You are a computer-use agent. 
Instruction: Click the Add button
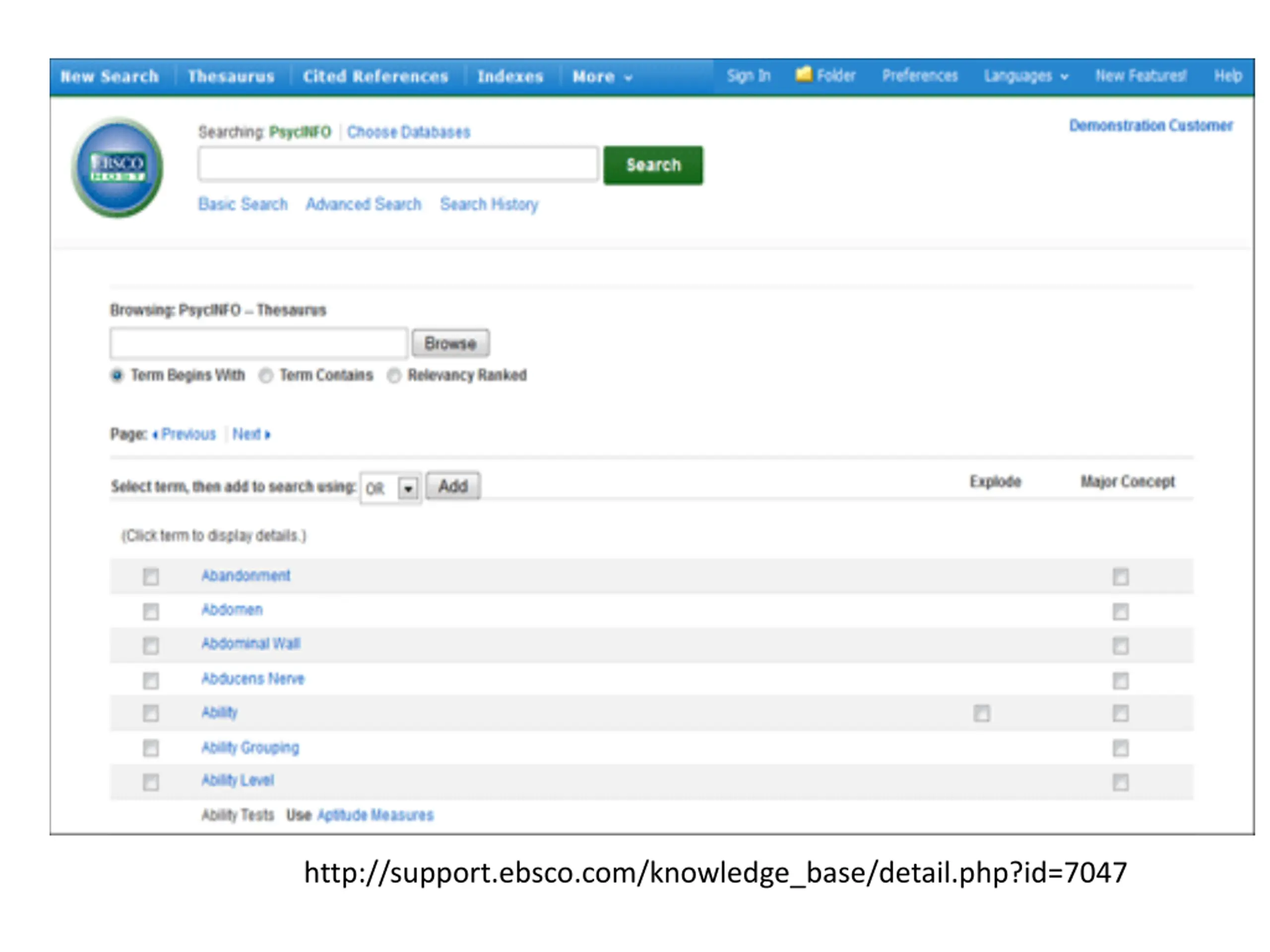click(x=453, y=486)
